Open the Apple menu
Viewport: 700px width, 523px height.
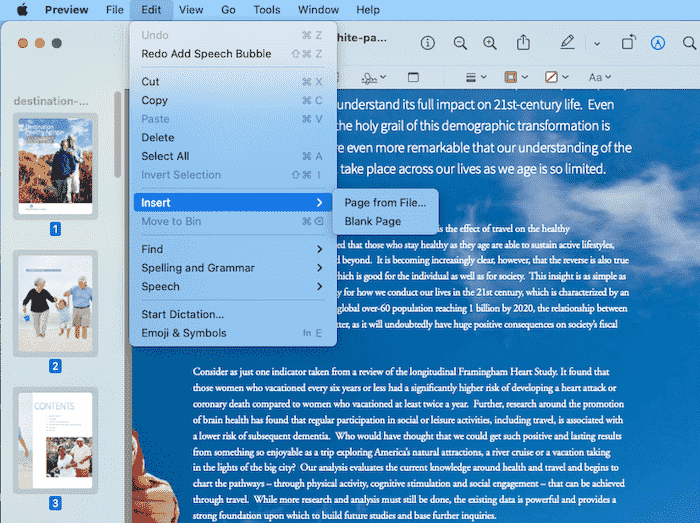coord(22,9)
